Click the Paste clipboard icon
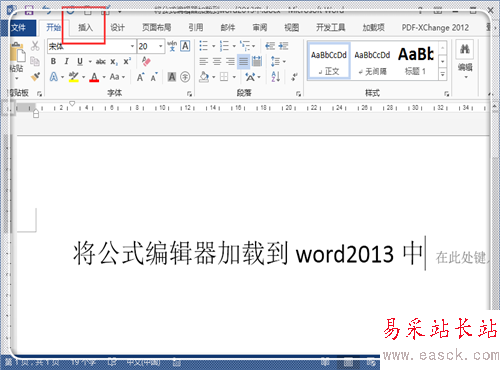Screen dimensions: 500x370 [17, 53]
